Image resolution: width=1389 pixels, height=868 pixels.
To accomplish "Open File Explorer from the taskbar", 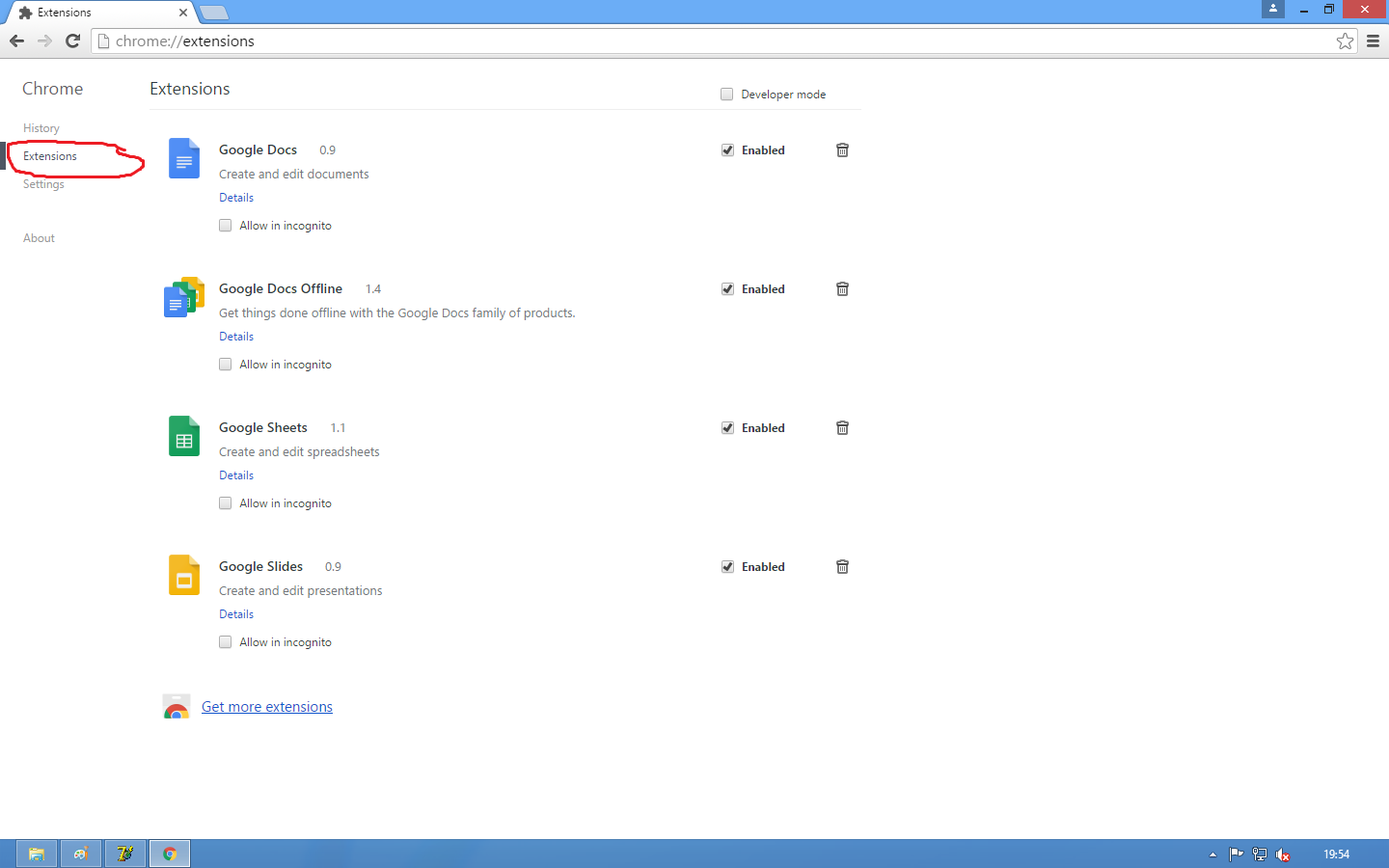I will (x=37, y=854).
